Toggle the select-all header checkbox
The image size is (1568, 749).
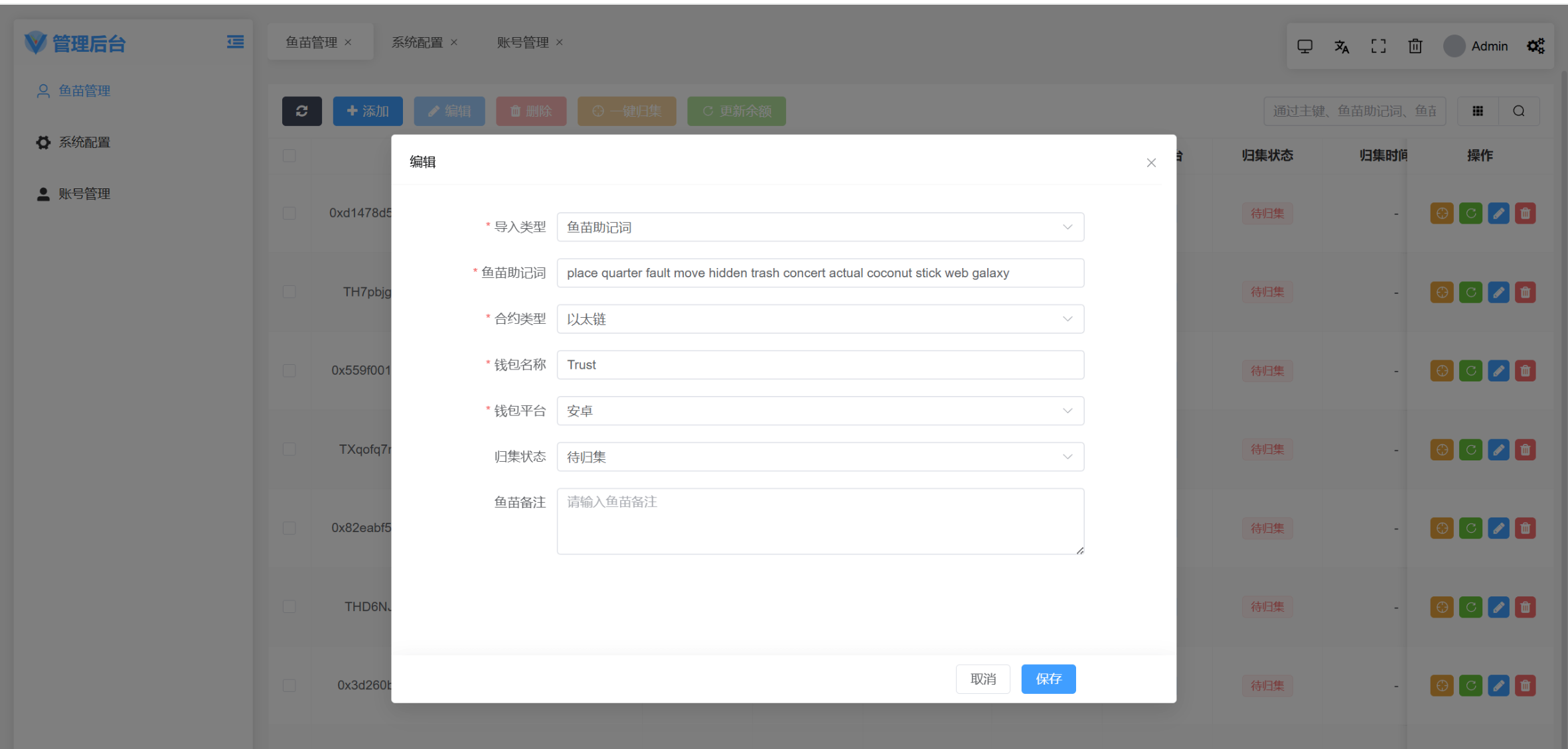click(x=289, y=155)
